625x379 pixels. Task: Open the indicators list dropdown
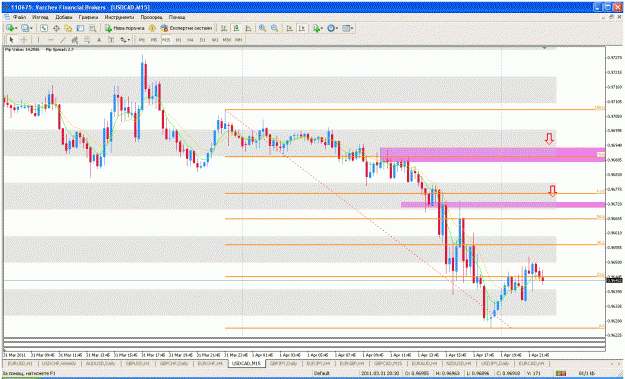[x=318, y=28]
